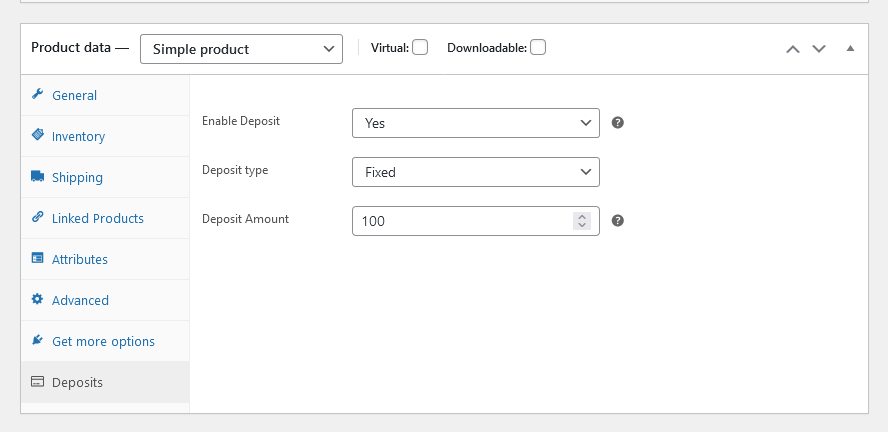Click the Deposit type label

[235, 170]
